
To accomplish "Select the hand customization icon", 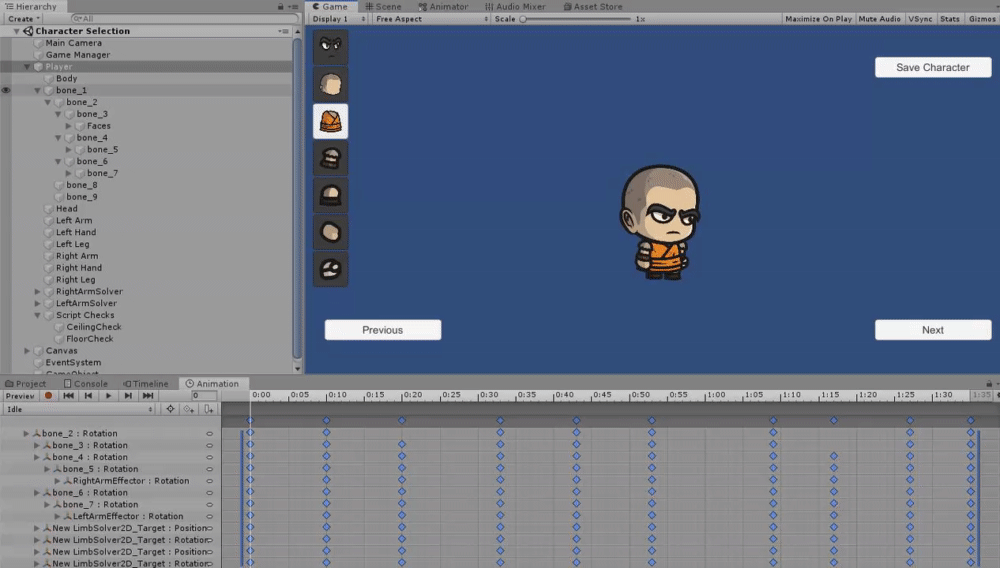I will click(x=330, y=232).
